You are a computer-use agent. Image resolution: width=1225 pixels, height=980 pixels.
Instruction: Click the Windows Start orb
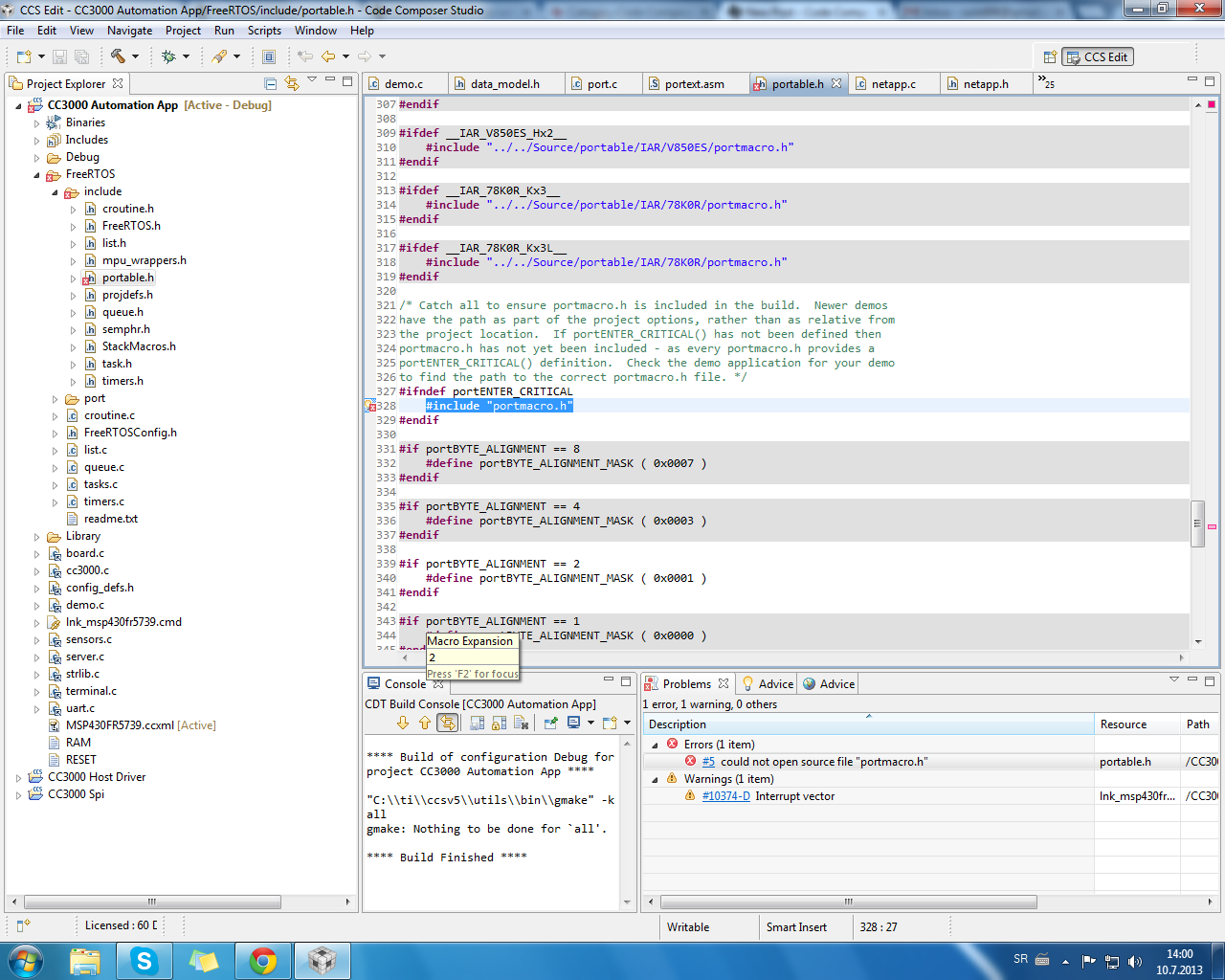(25, 960)
